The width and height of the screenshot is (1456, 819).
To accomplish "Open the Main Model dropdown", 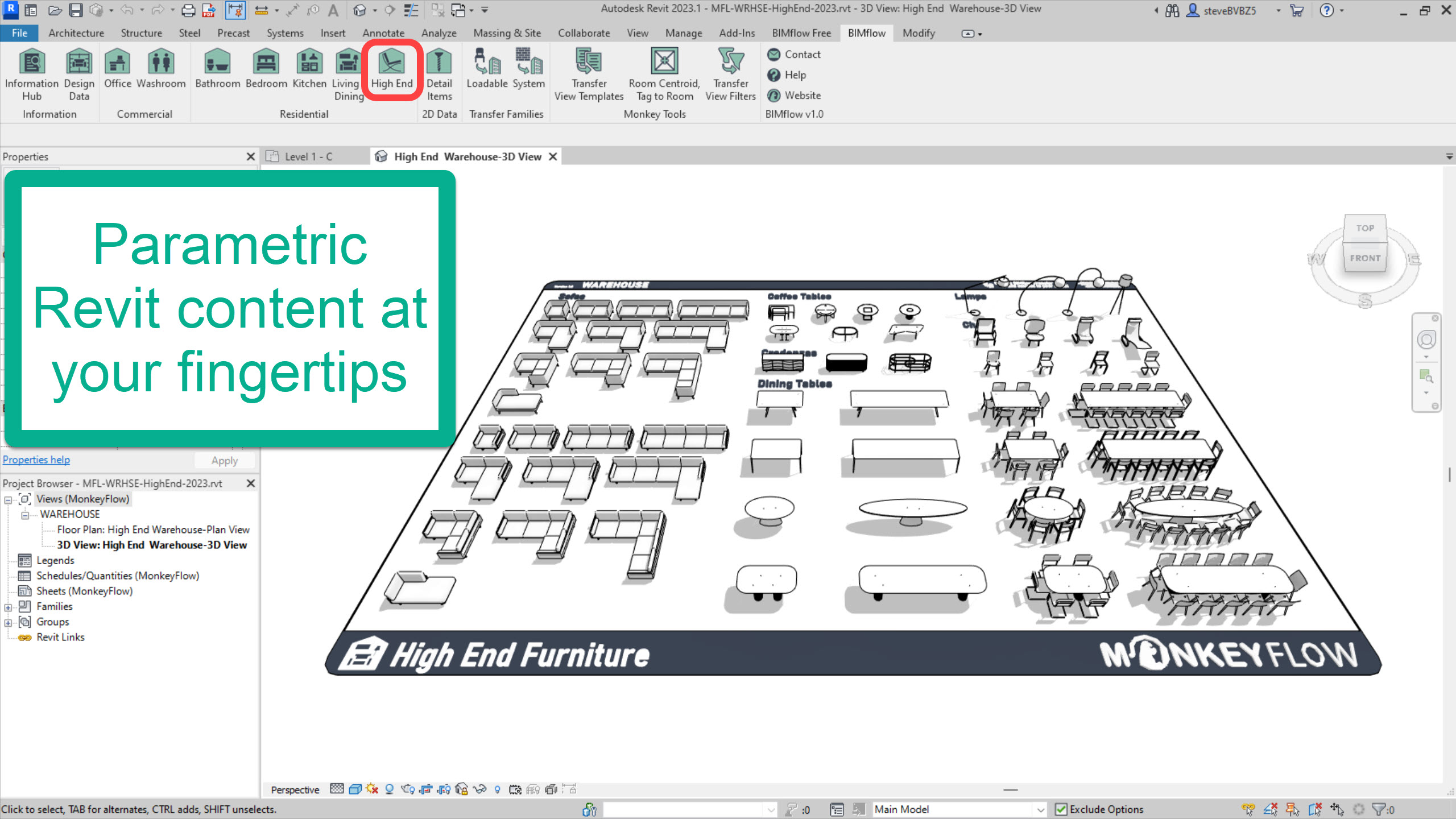I will click(x=1040, y=809).
